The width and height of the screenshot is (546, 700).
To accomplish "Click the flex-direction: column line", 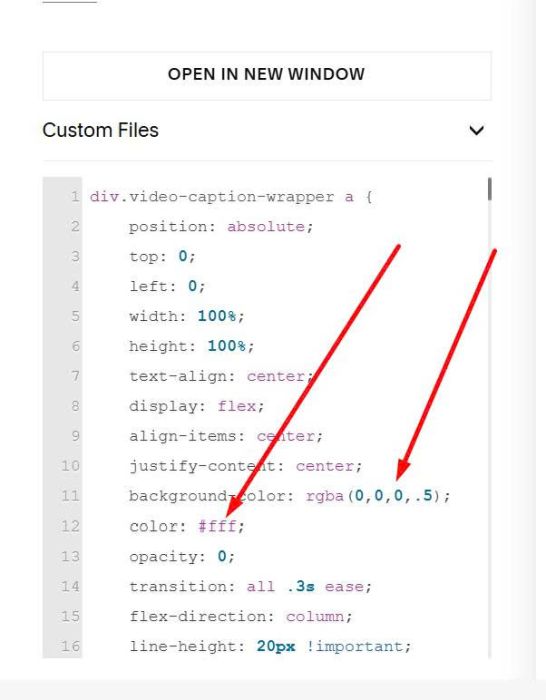I will click(x=241, y=617).
